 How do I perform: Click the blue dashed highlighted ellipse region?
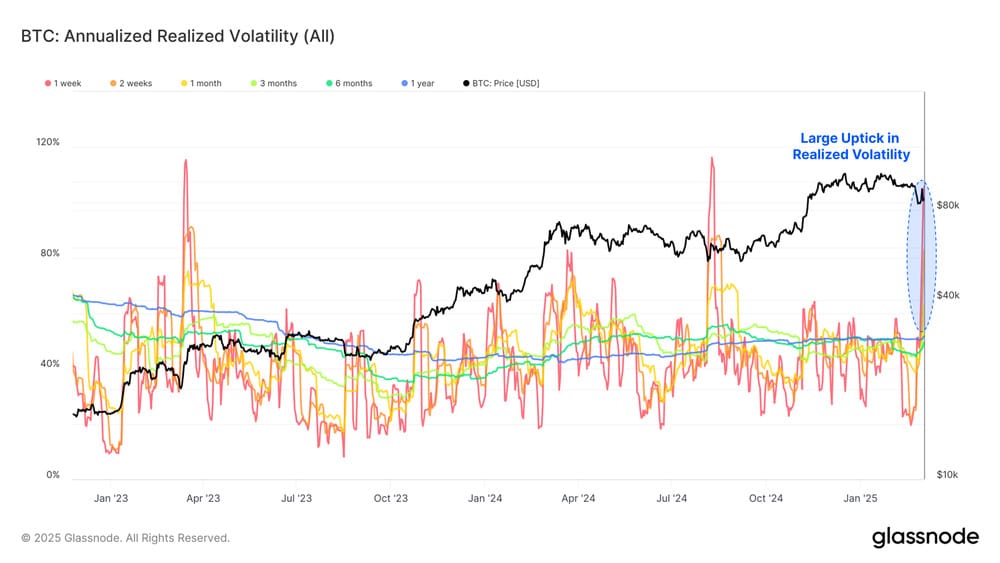point(922,256)
